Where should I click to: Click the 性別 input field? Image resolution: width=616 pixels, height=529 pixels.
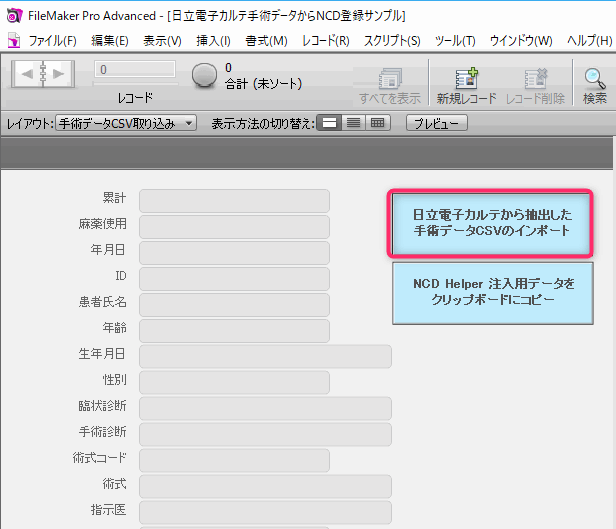click(235, 383)
